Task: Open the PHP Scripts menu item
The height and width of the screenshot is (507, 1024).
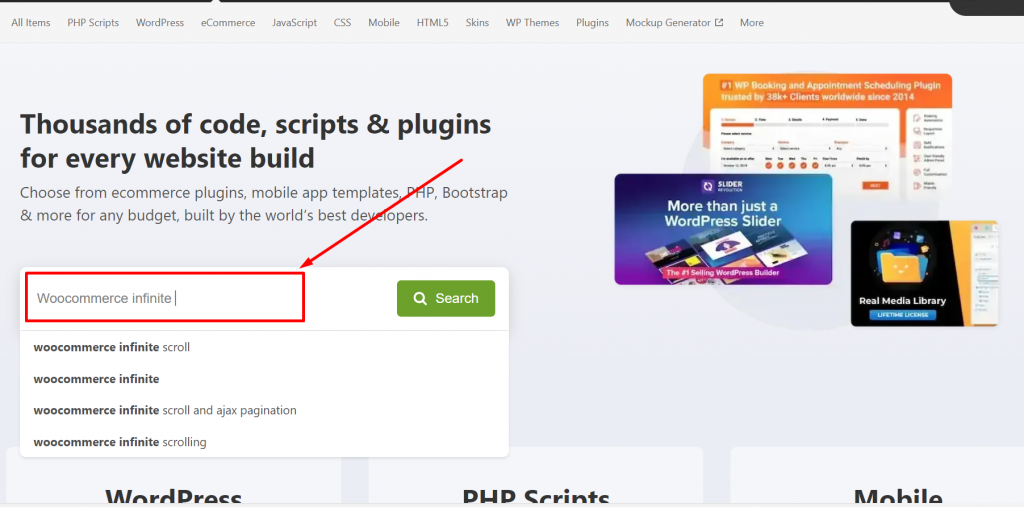Action: click(93, 22)
